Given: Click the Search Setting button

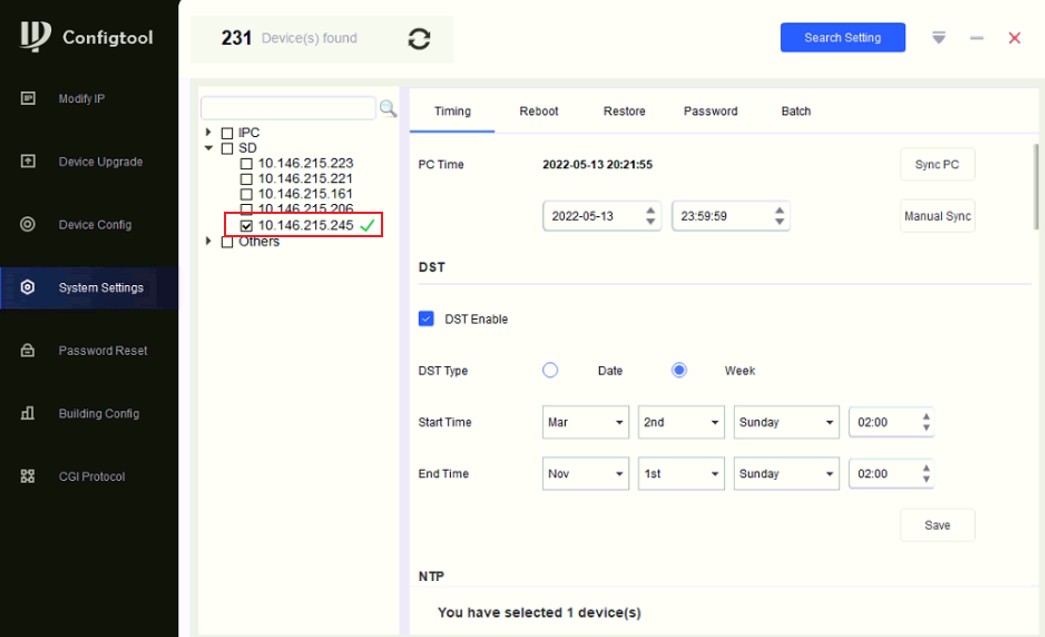Looking at the screenshot, I should (x=842, y=37).
